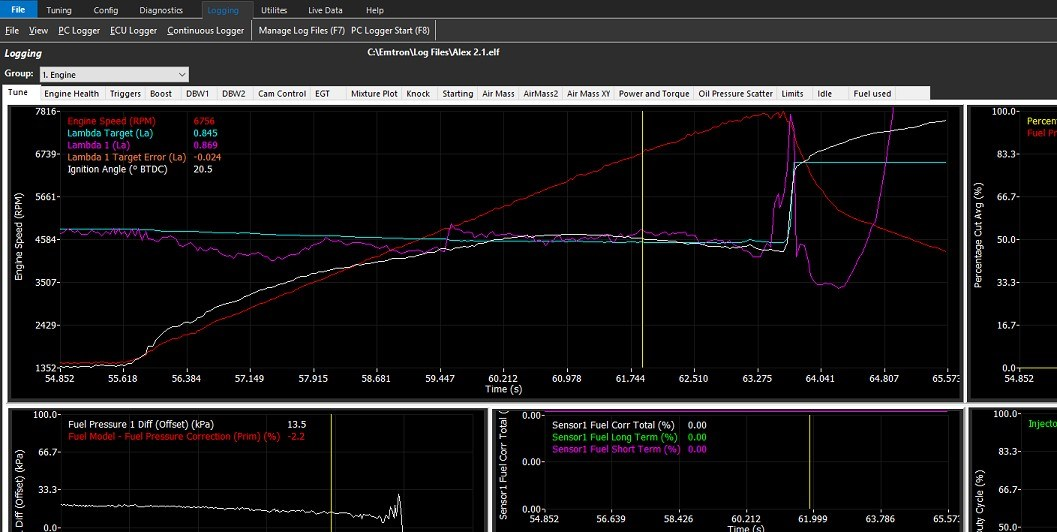Click the 20.5 ignition angle value
The image size is (1057, 532).
pyautogui.click(x=202, y=169)
